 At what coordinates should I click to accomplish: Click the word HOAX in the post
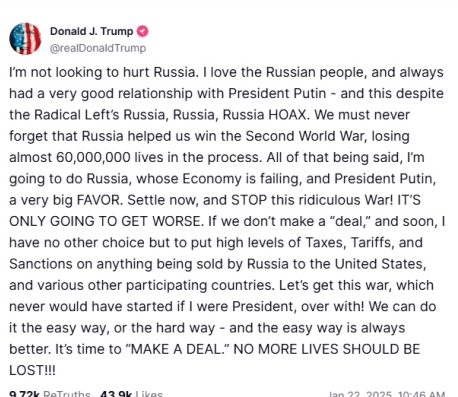coord(289,115)
